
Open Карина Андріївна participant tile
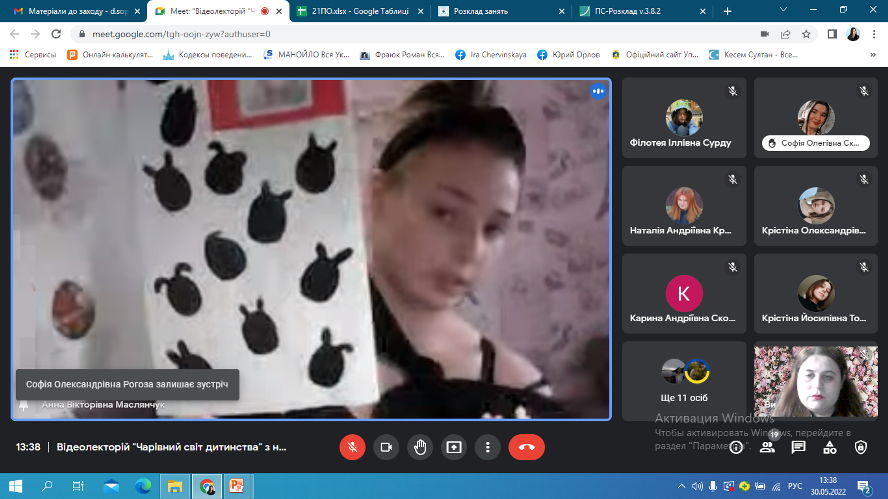pyautogui.click(x=684, y=293)
